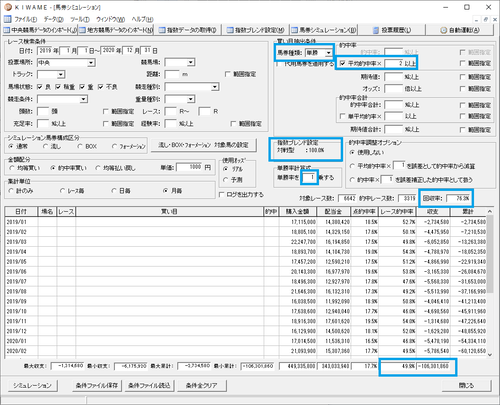This screenshot has height=405, width=500.
Task: Click the シミュレーション button at bottom
Action: click(x=32, y=385)
